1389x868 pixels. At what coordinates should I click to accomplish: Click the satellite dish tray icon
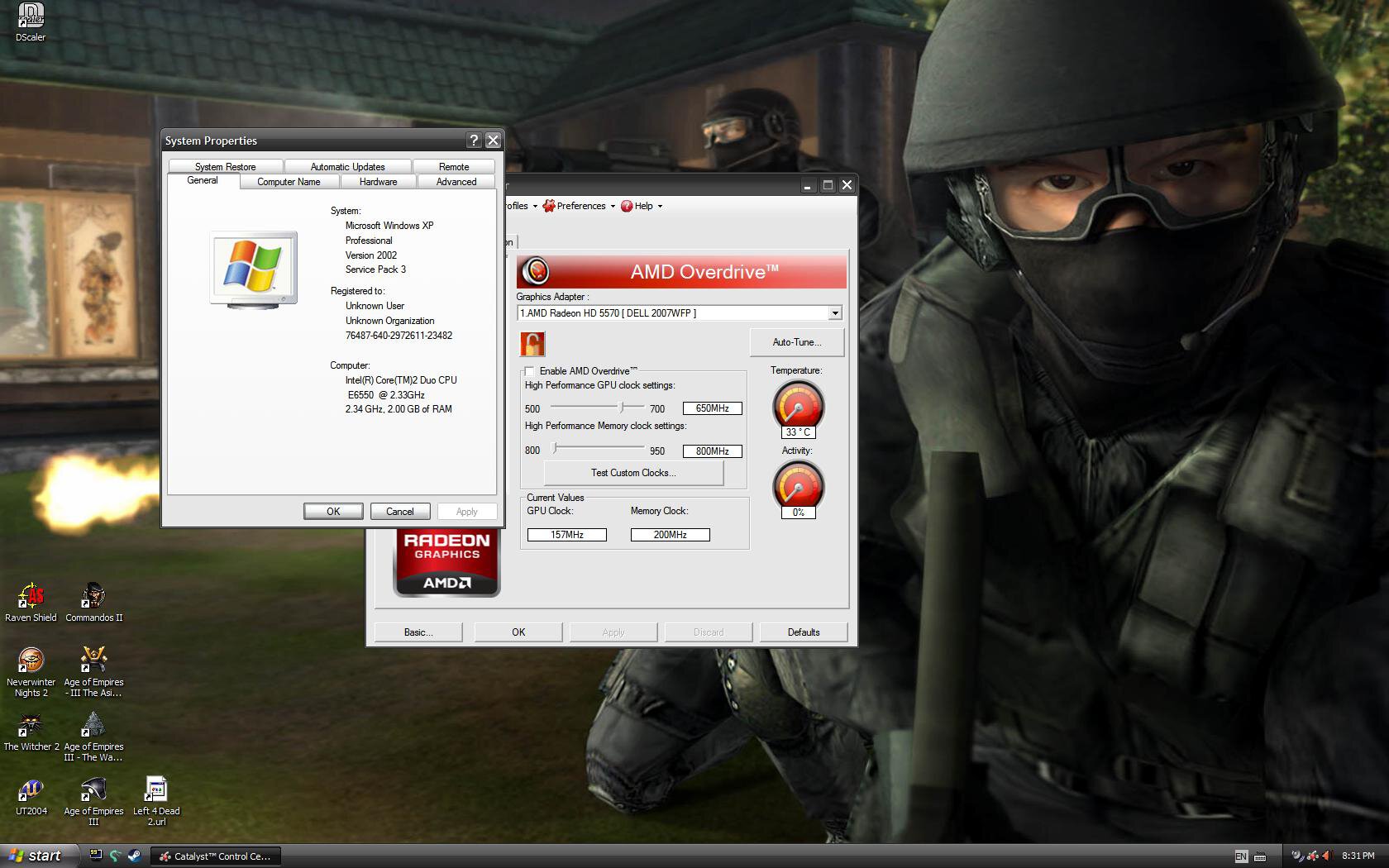(1297, 856)
